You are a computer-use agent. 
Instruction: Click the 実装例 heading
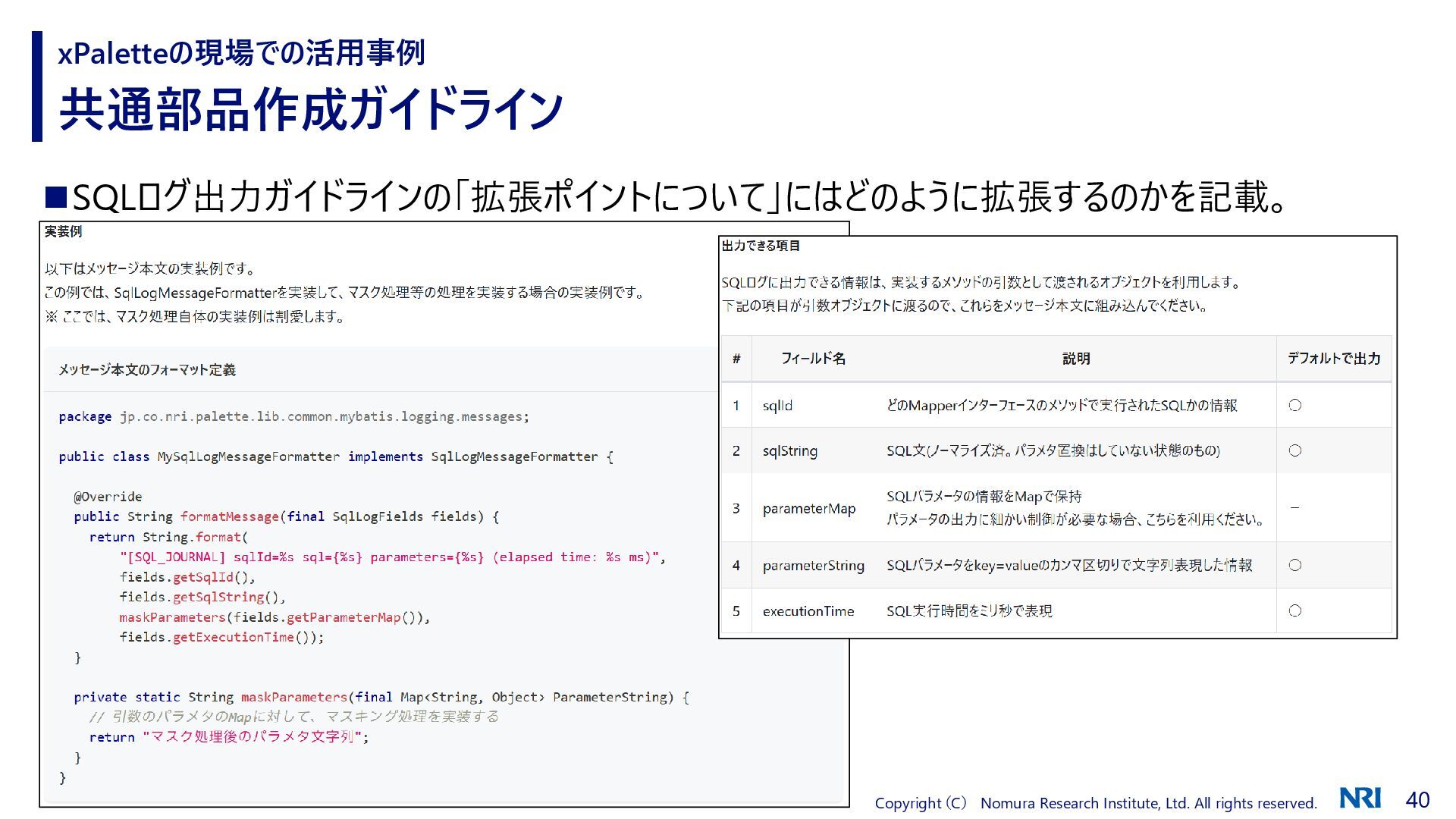[63, 232]
